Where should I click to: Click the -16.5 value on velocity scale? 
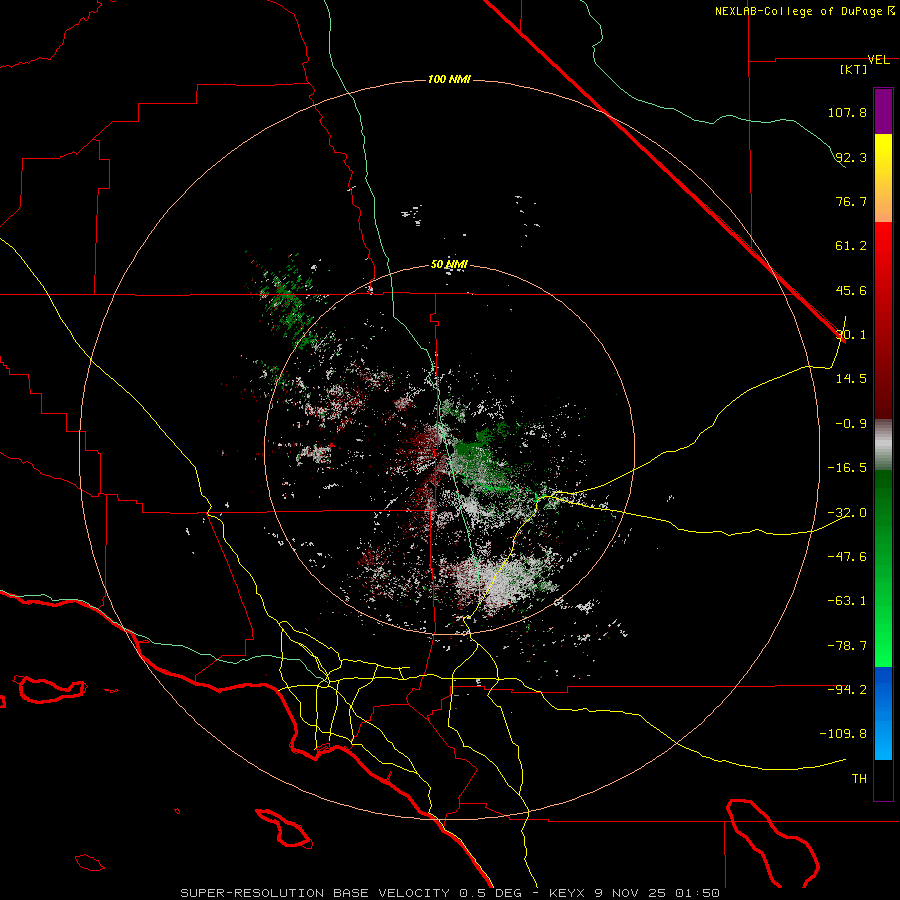click(x=847, y=468)
